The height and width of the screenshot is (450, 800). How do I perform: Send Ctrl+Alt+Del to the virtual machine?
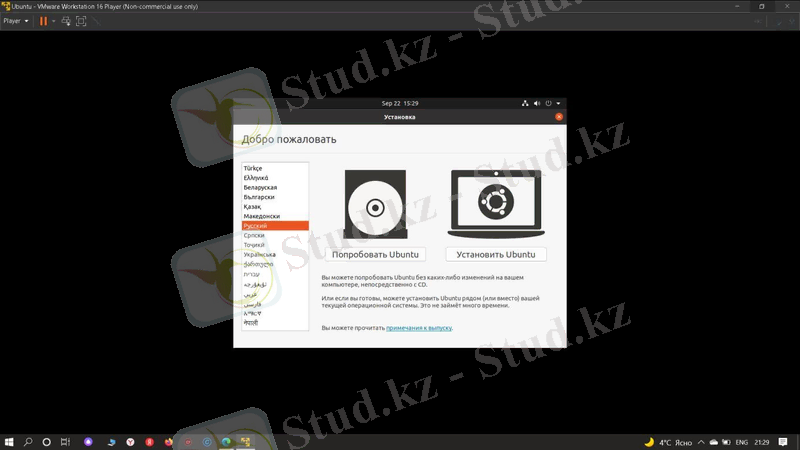click(66, 21)
